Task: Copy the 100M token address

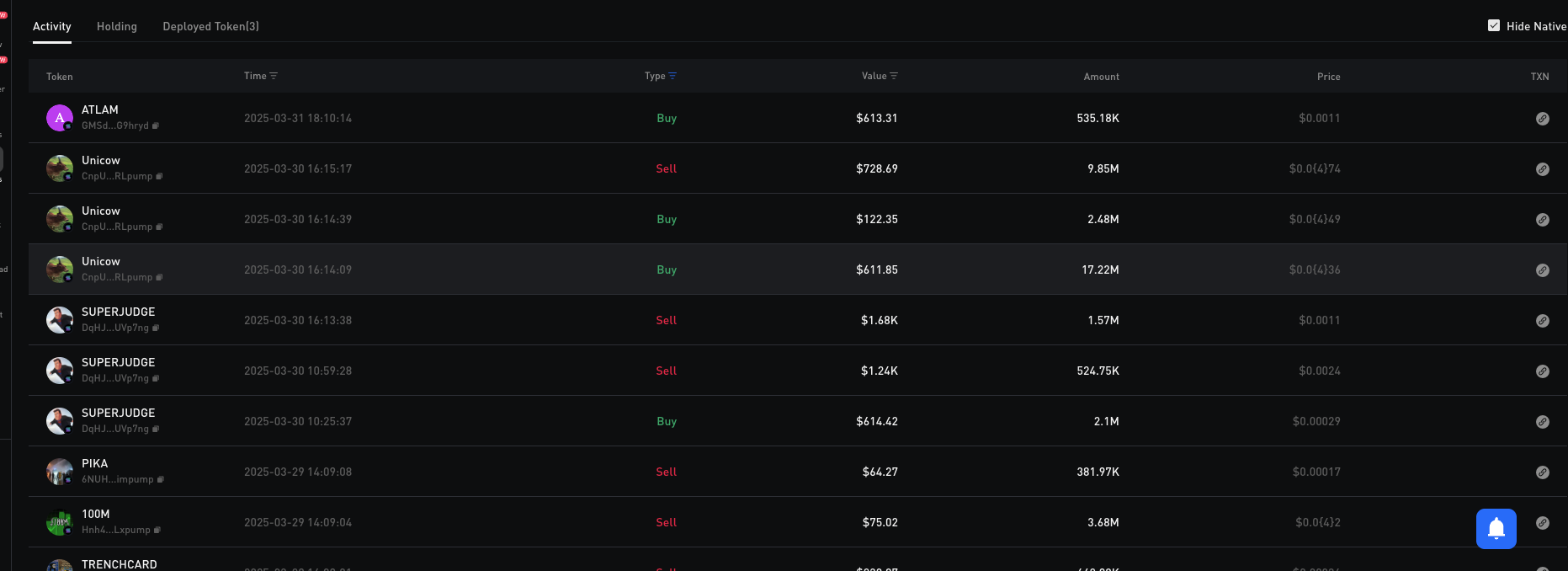Action: tap(157, 531)
